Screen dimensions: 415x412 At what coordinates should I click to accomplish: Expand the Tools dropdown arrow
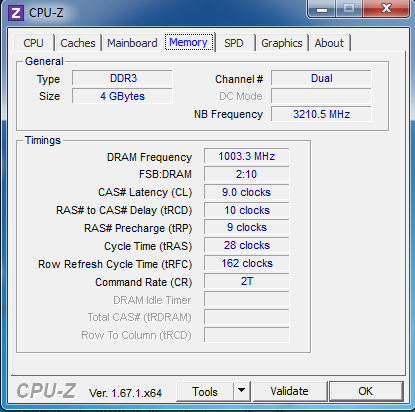[x=242, y=391]
